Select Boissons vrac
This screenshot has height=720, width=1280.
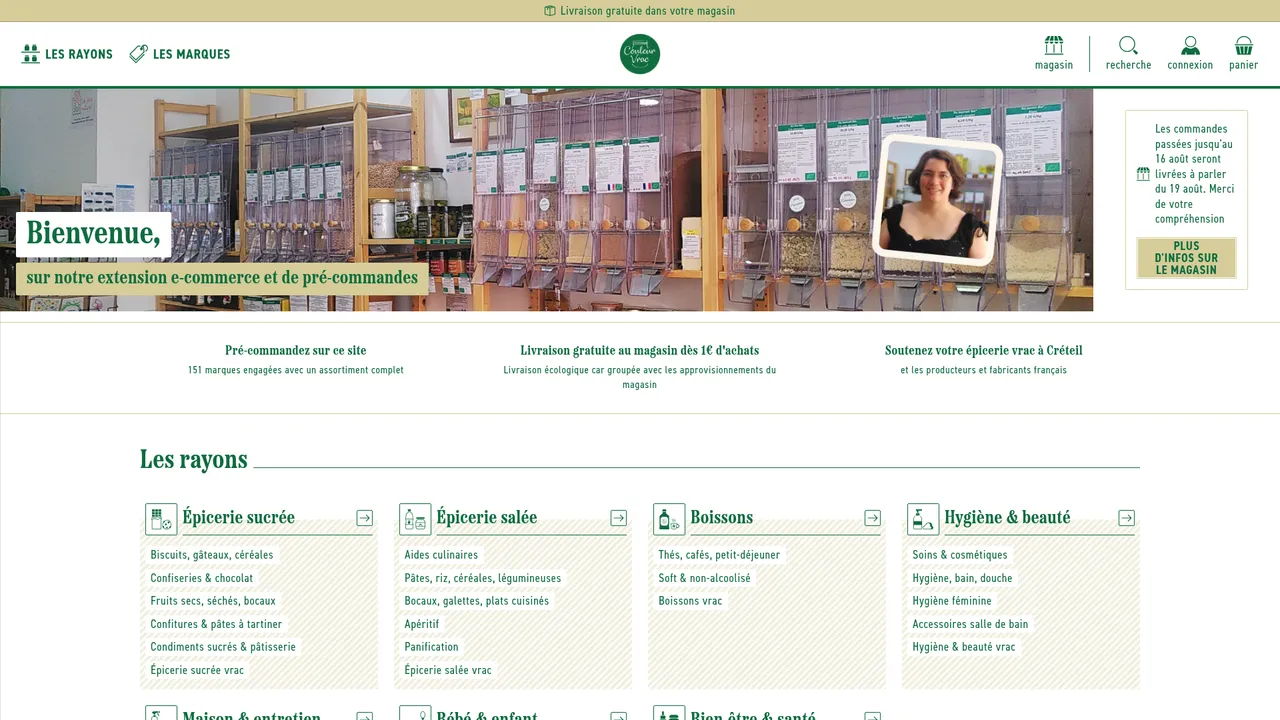[690, 601]
